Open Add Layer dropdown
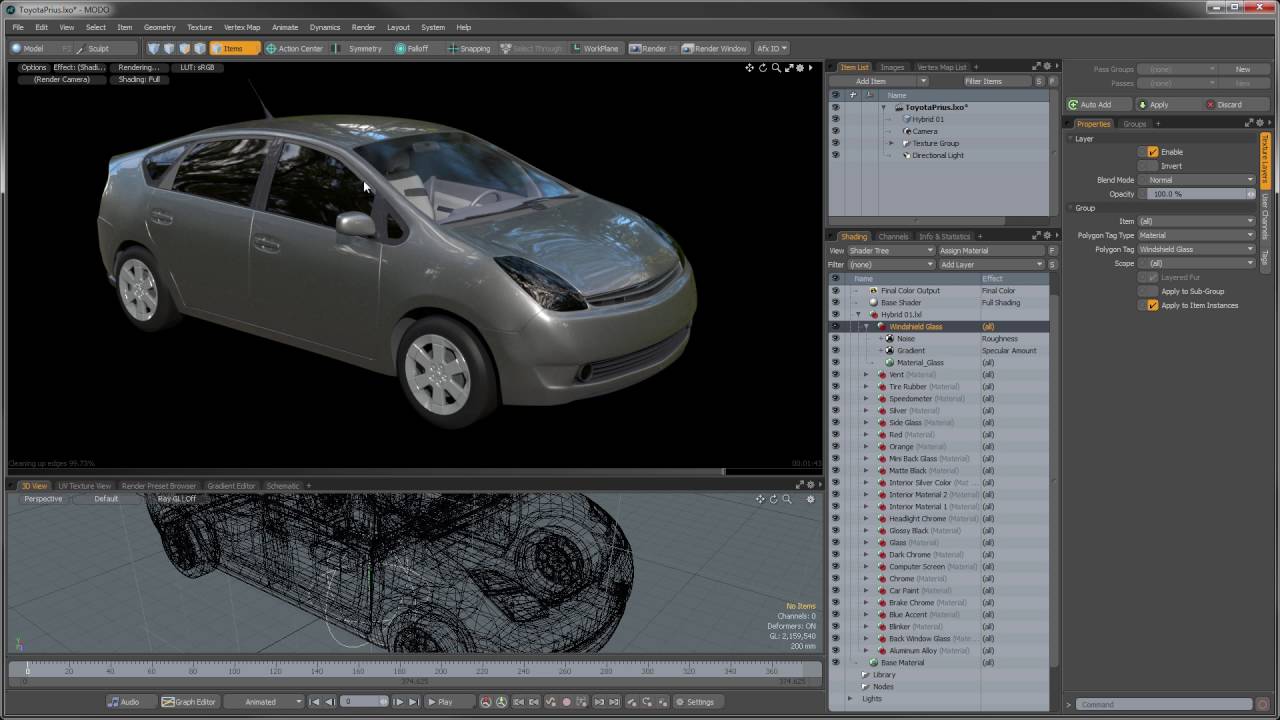This screenshot has width=1280, height=720. pyautogui.click(x=991, y=264)
